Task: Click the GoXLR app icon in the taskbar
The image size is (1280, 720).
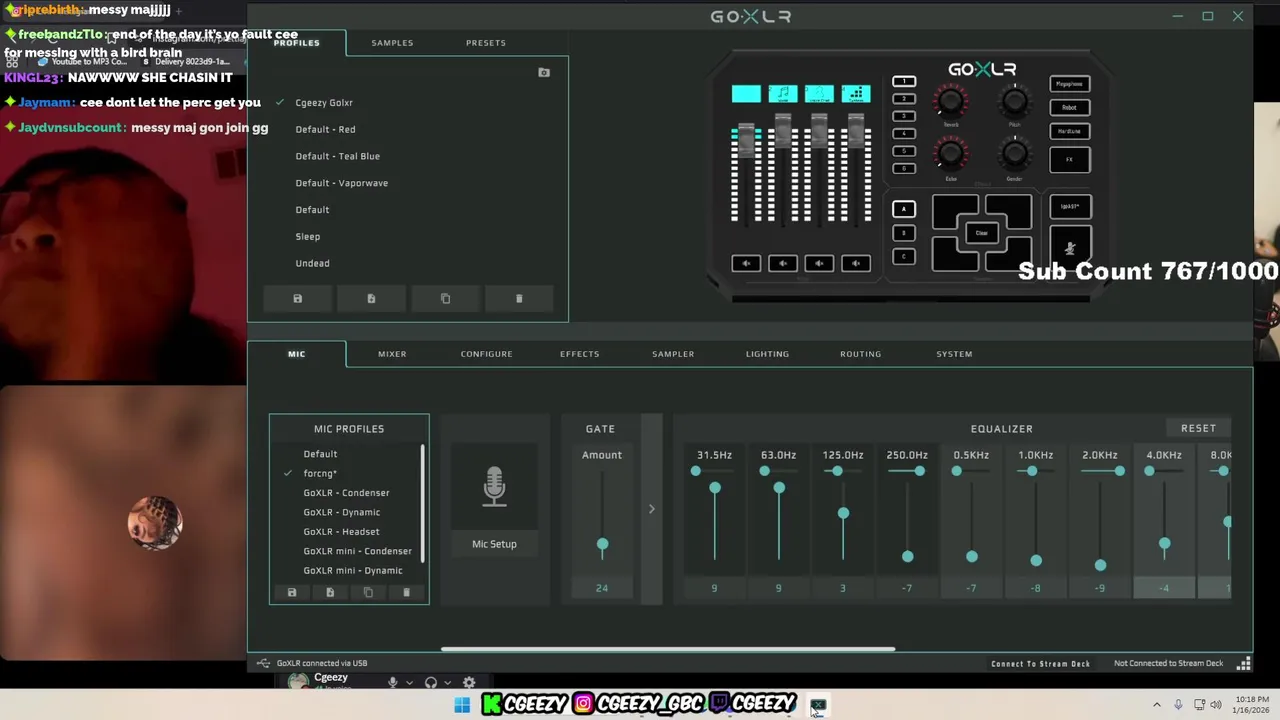Action: (818, 706)
